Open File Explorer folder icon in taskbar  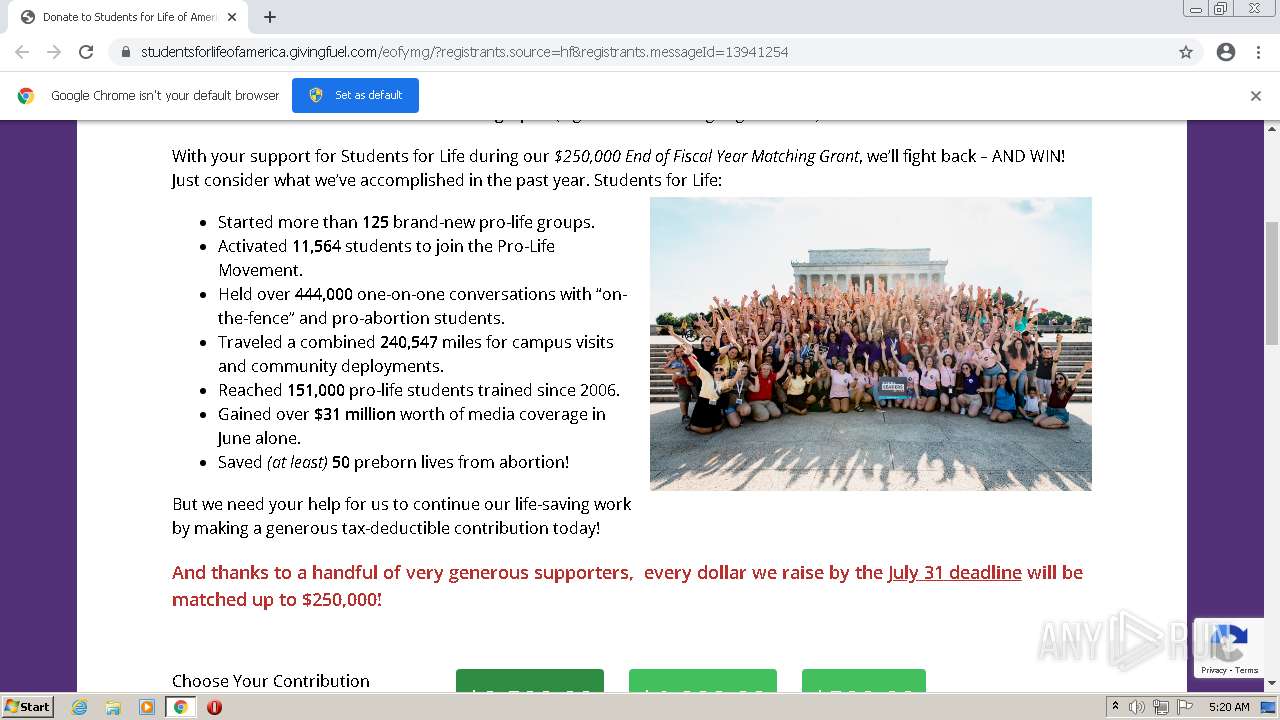click(113, 707)
